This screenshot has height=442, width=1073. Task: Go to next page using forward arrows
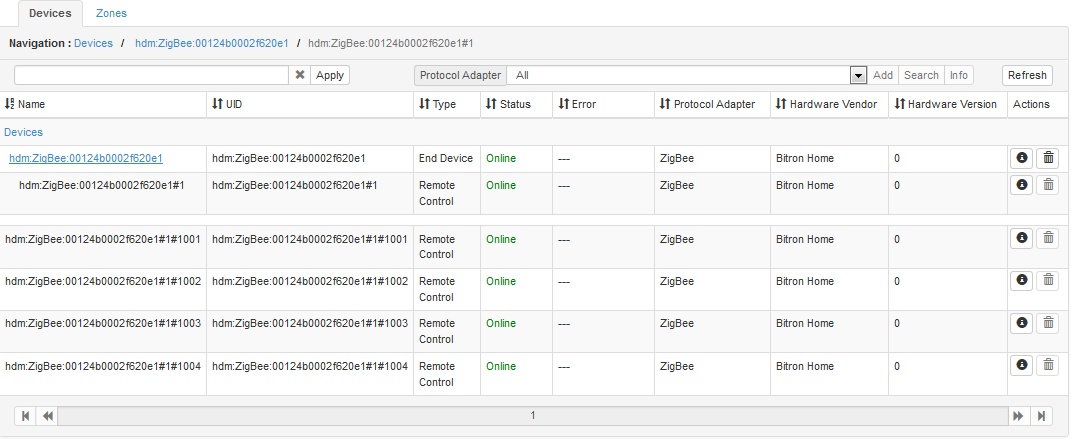(1019, 416)
